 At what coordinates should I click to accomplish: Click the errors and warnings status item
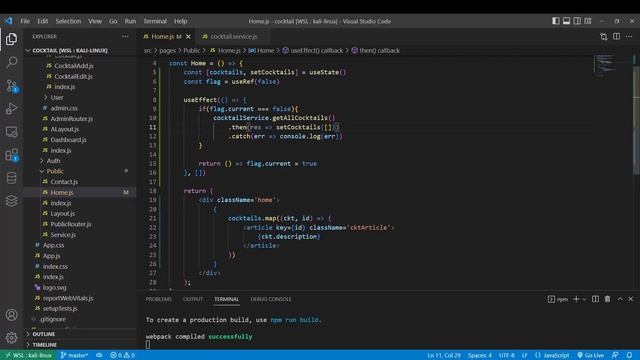tap(122, 355)
